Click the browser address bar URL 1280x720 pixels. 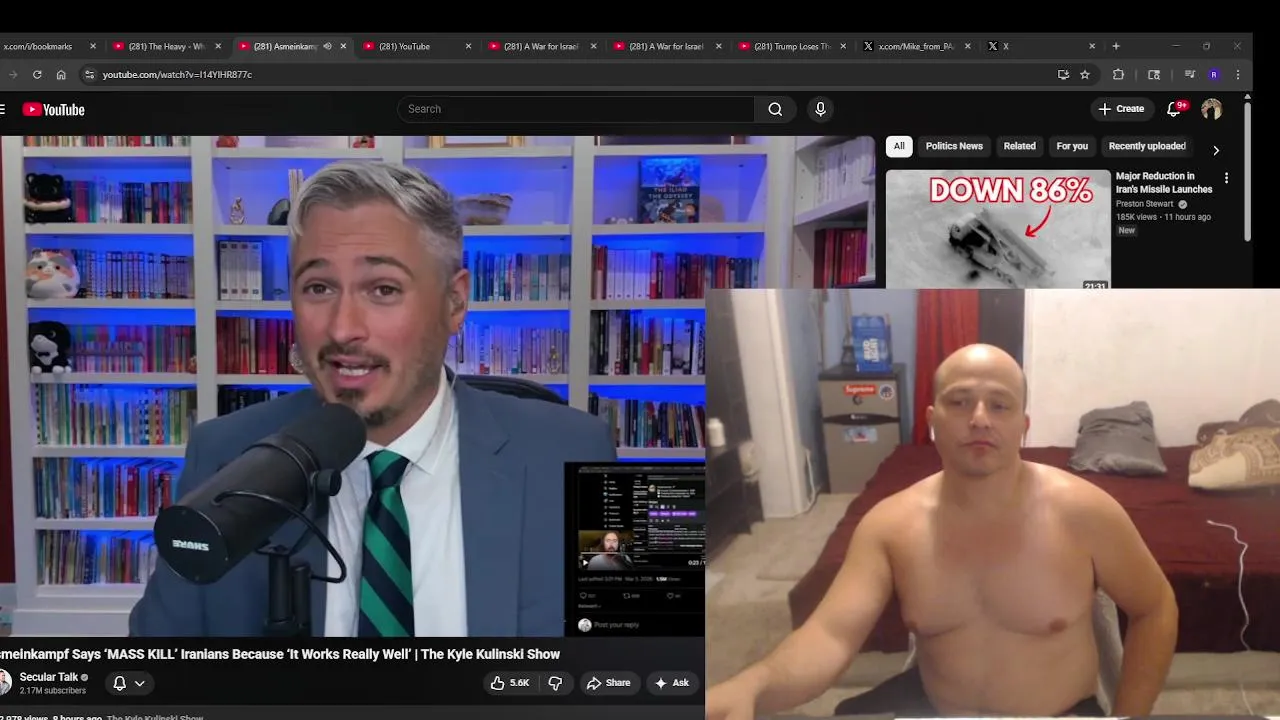pos(177,75)
